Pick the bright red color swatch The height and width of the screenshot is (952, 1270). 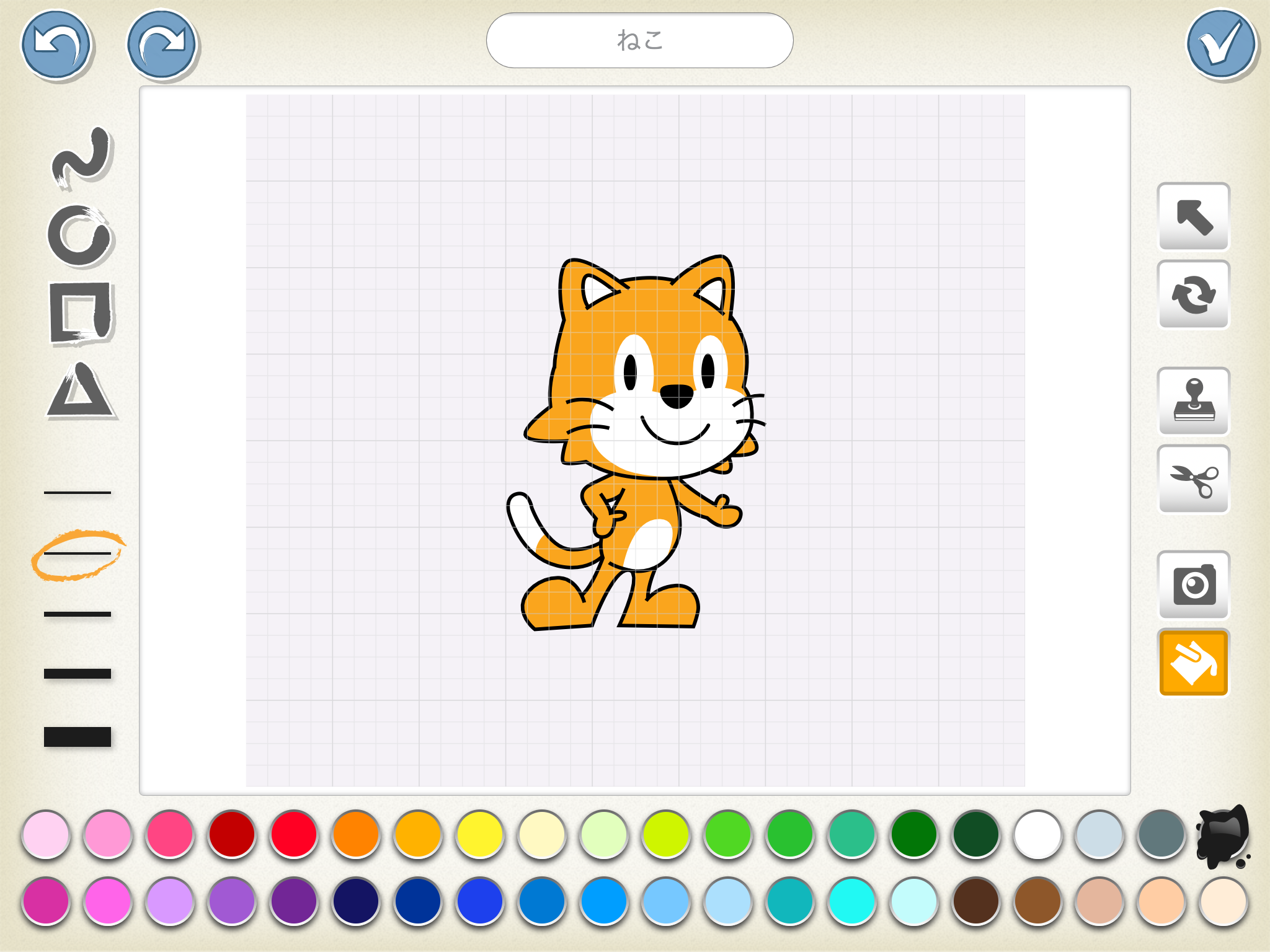coord(294,834)
